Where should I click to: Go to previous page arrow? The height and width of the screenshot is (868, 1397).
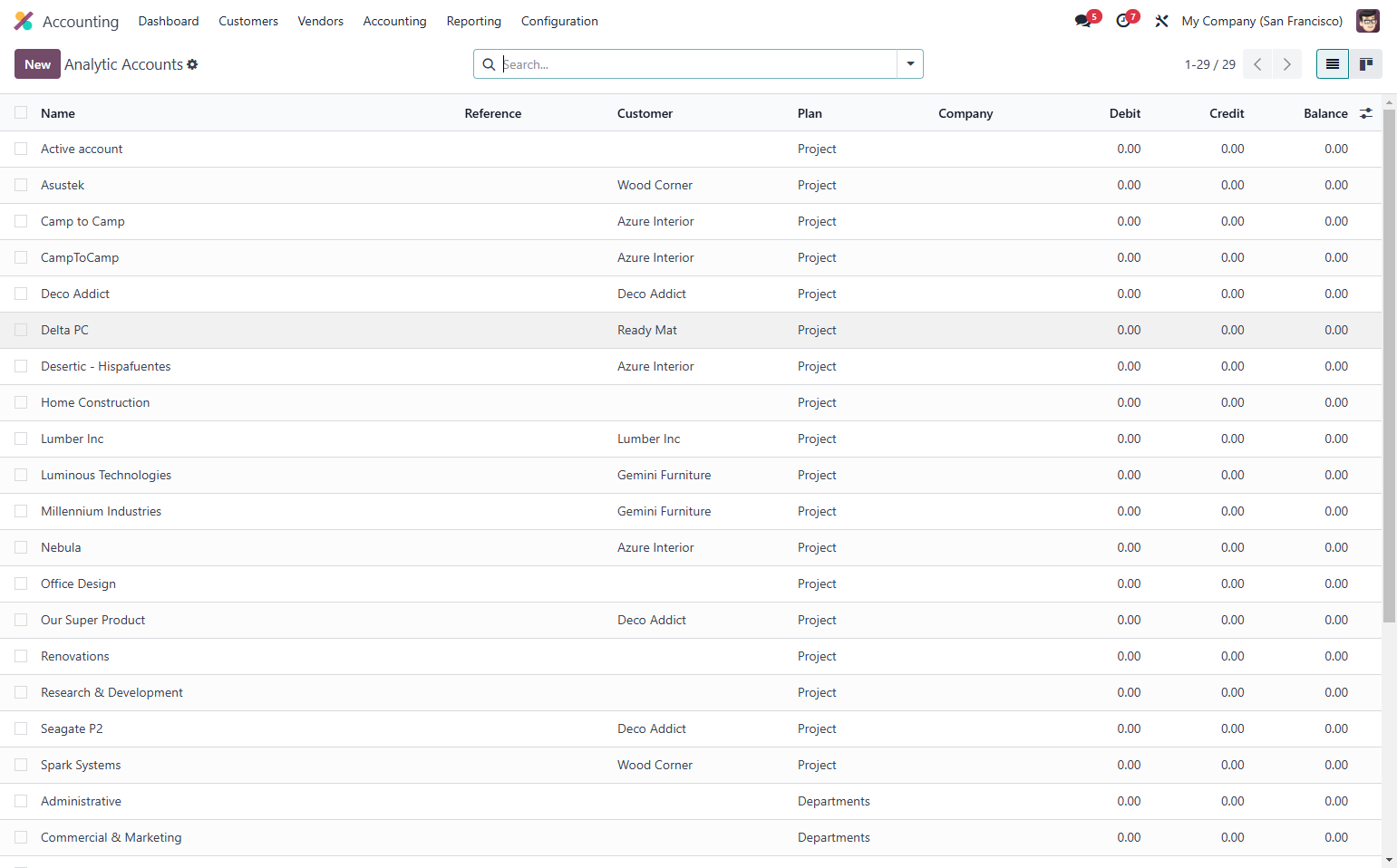click(1257, 64)
